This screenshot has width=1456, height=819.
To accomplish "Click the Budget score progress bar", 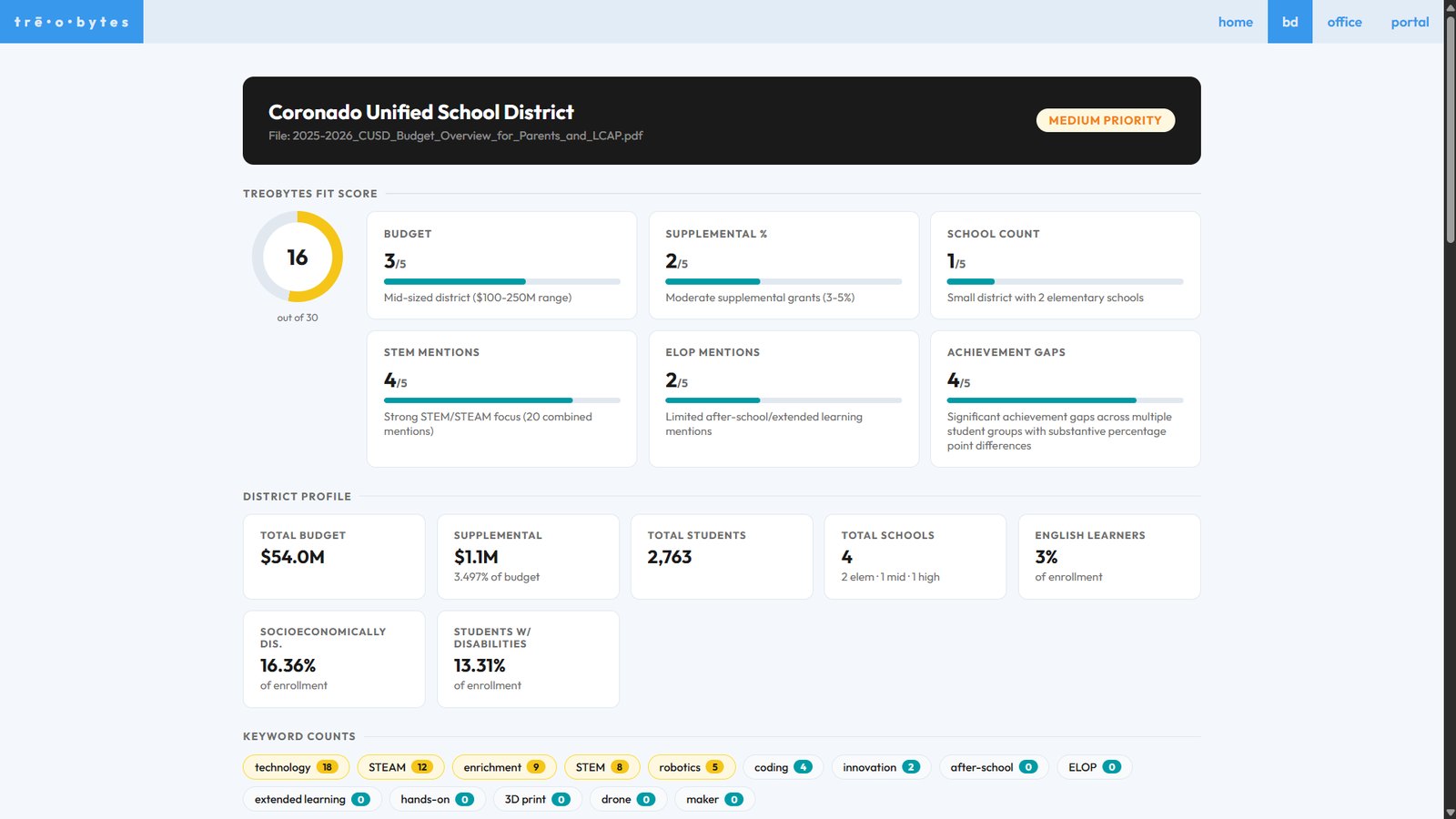I will tap(501, 281).
